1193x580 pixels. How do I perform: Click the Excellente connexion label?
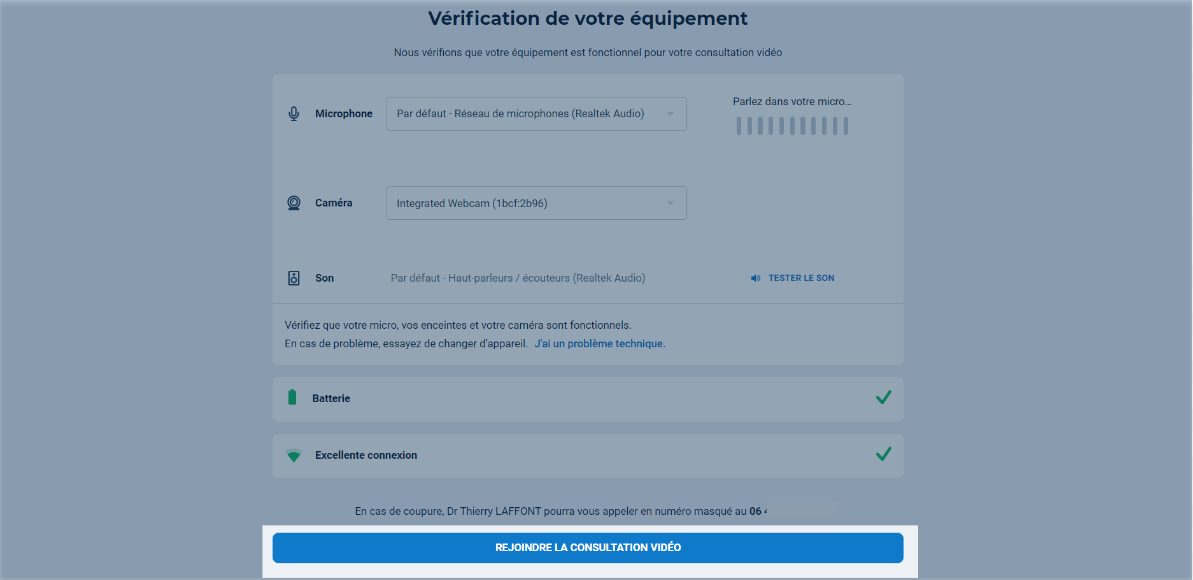pos(366,455)
